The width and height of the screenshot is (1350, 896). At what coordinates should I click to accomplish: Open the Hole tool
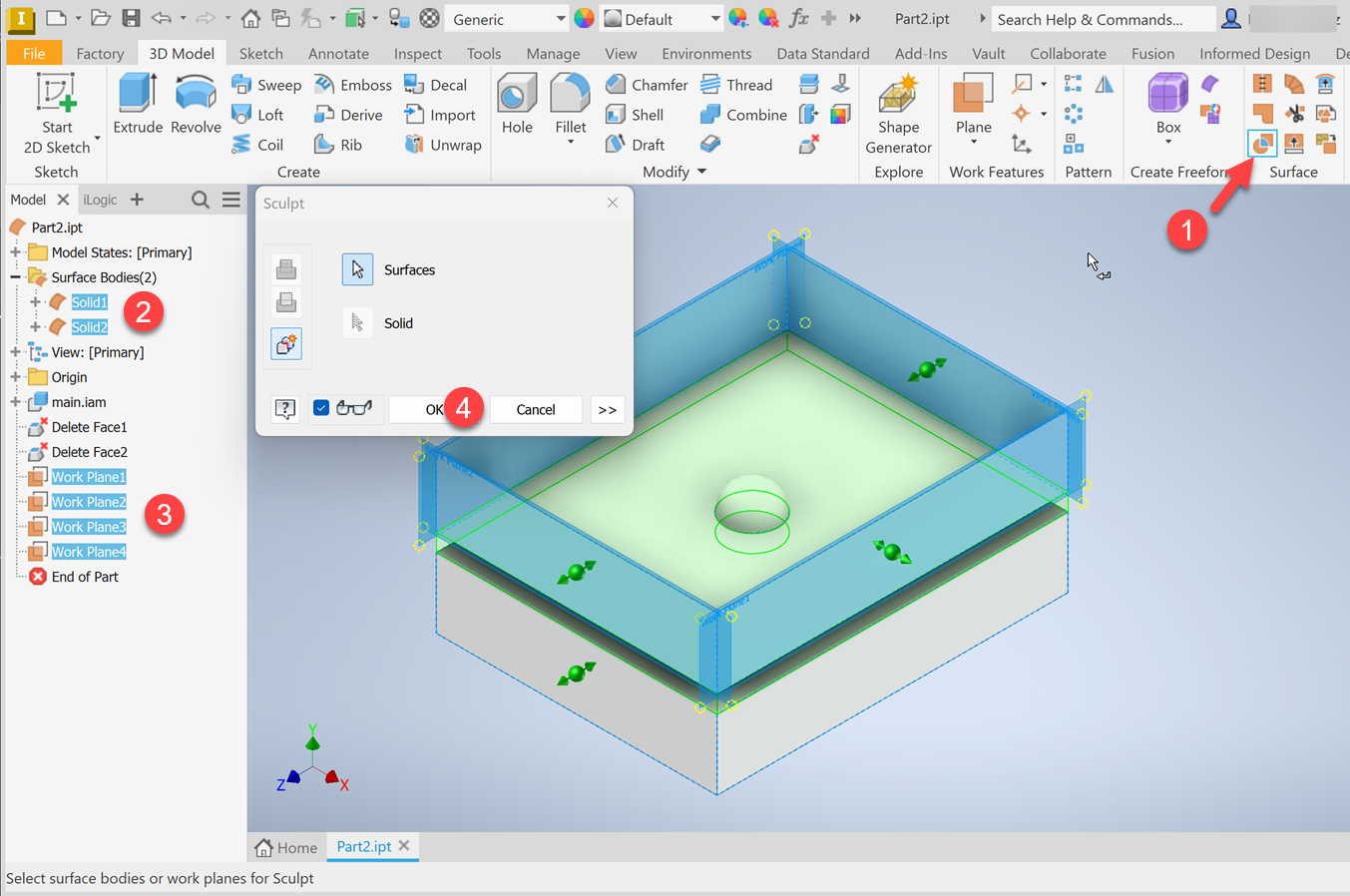point(516,104)
